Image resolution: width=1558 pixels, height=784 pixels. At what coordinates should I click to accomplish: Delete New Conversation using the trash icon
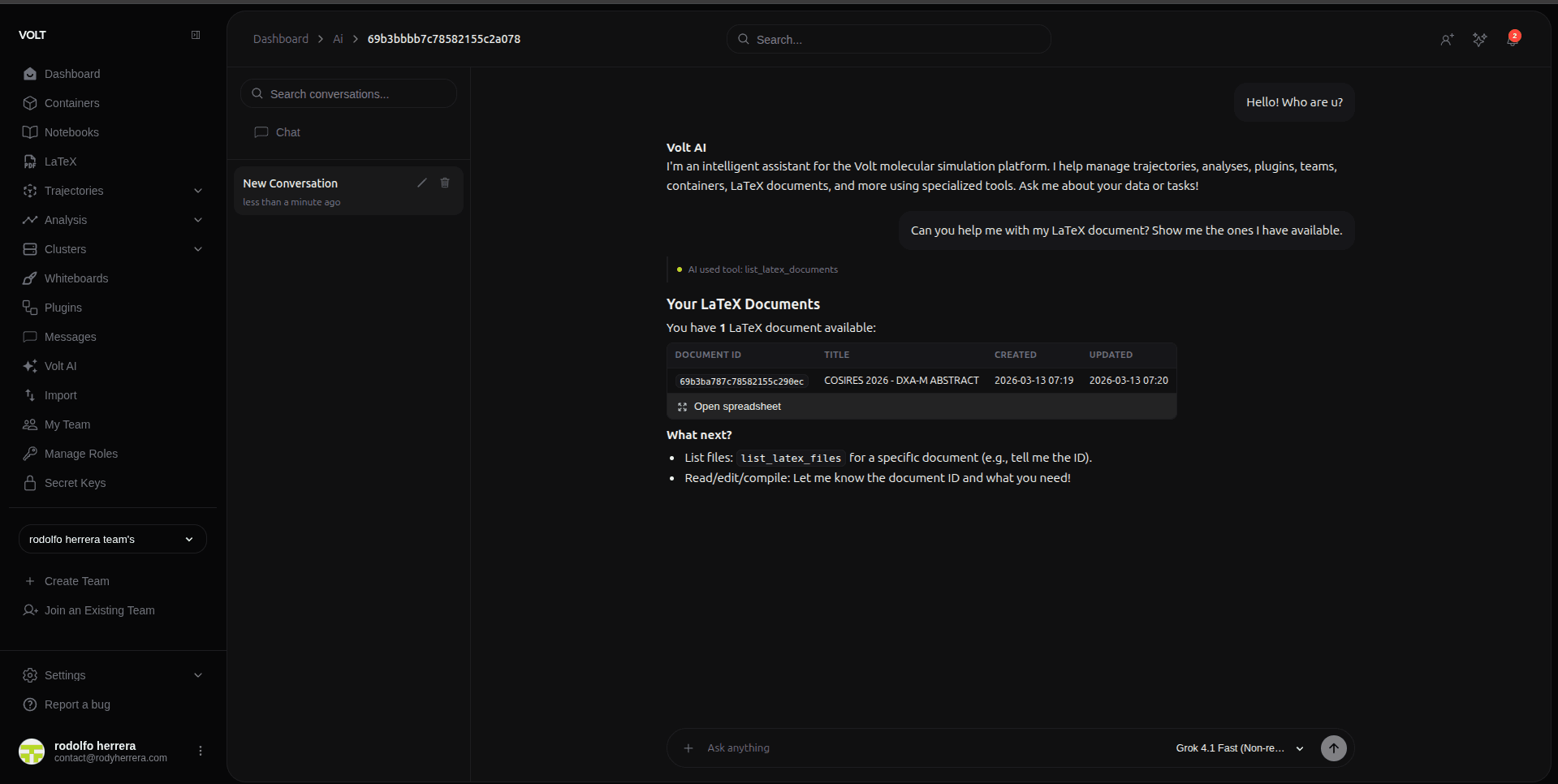click(445, 183)
